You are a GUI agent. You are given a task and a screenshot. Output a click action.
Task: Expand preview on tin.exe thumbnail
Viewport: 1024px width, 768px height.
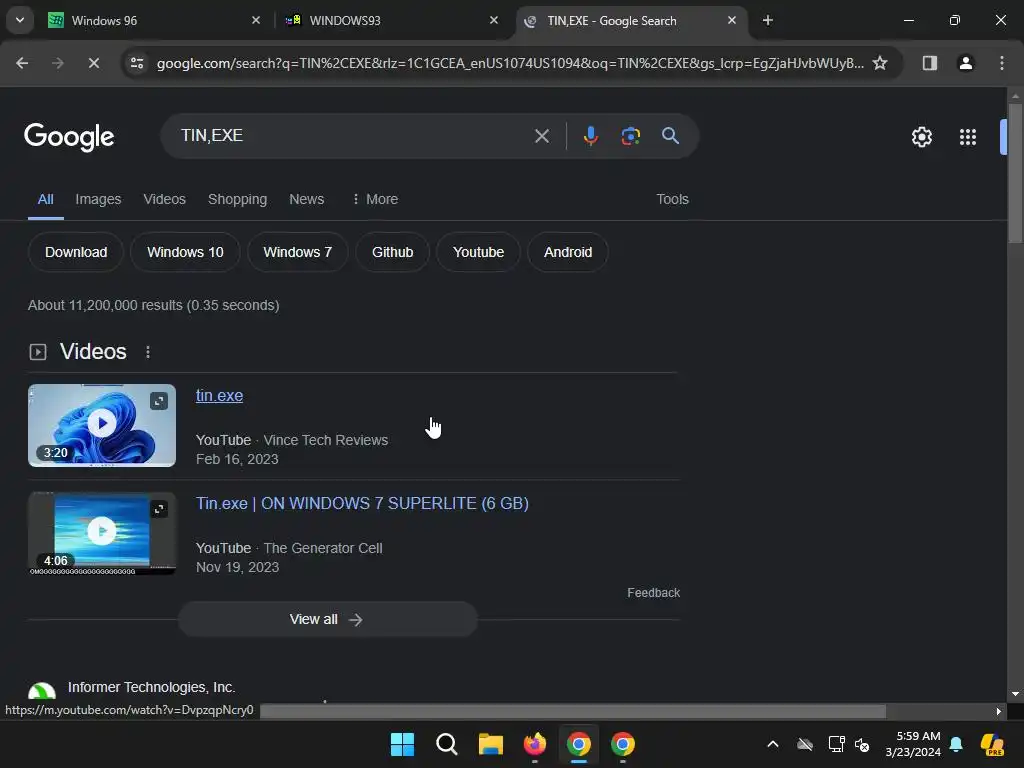click(x=159, y=400)
